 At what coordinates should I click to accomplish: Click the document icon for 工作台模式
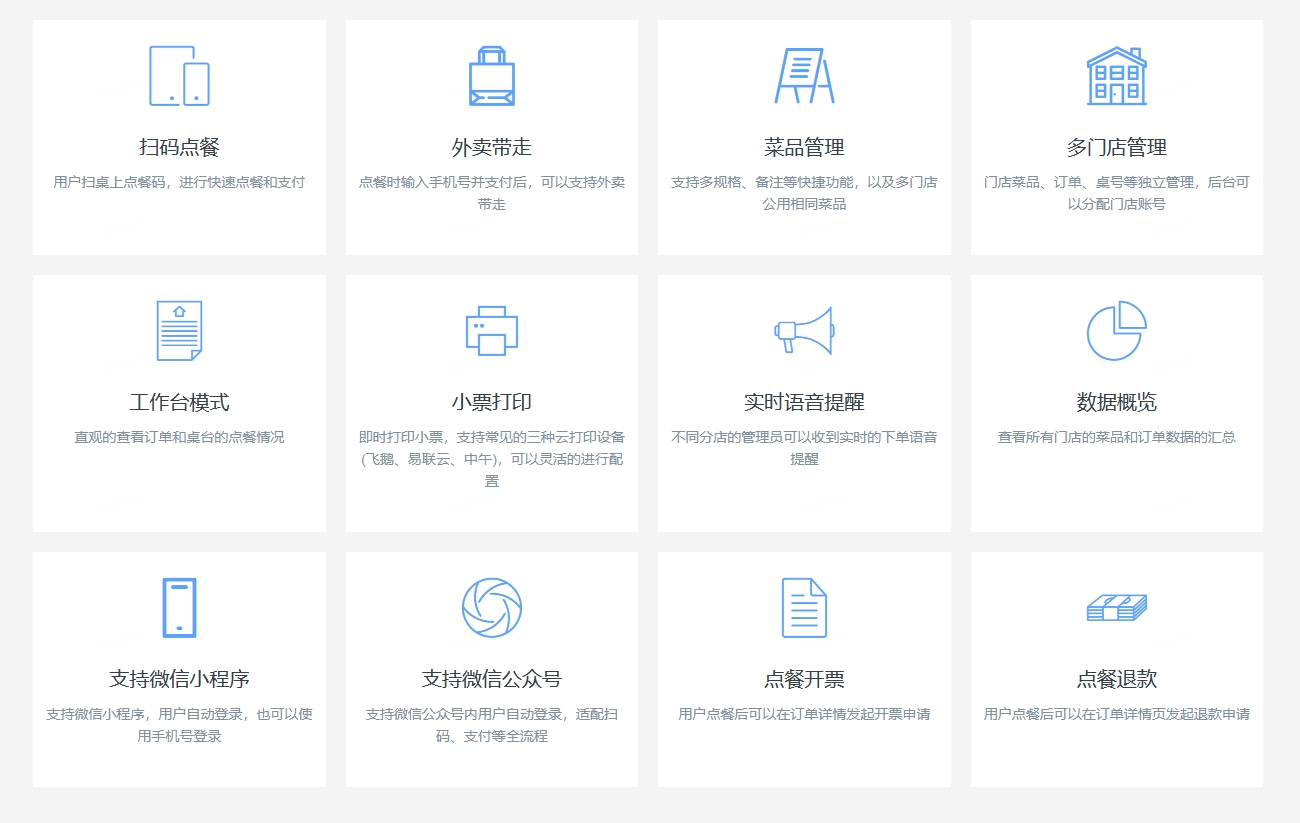point(179,331)
